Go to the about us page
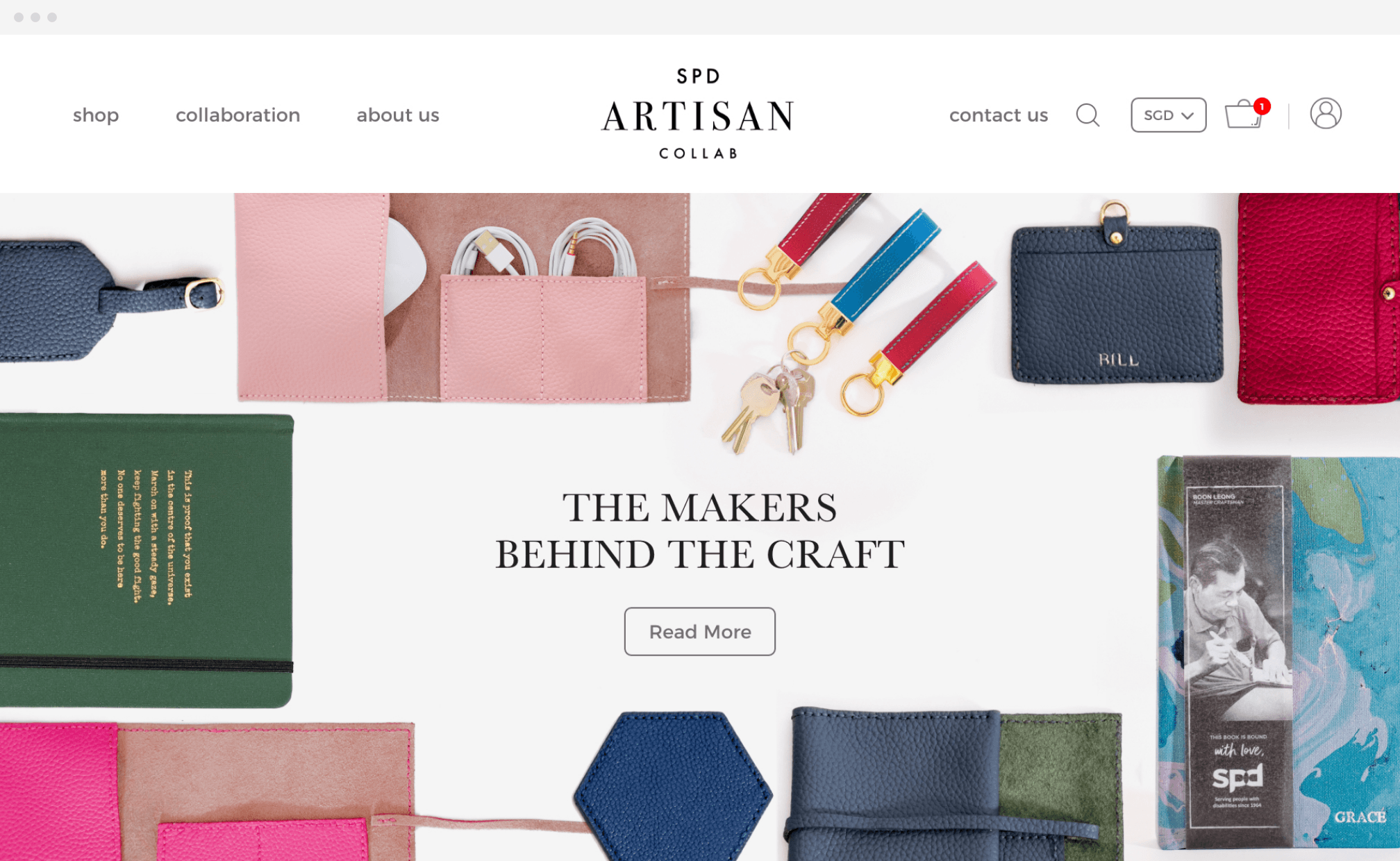The image size is (1400, 861). [398, 115]
